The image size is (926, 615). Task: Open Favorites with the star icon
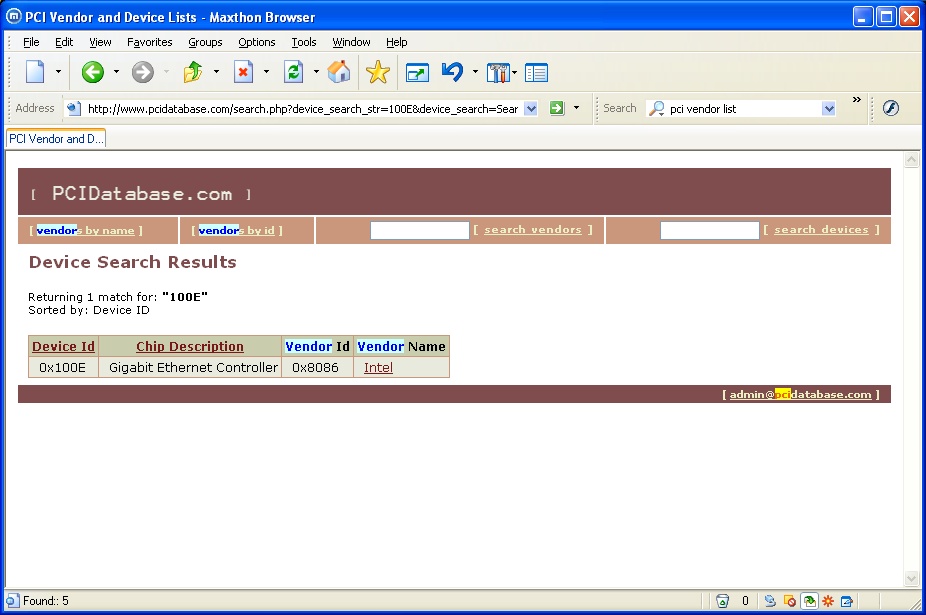coord(377,72)
